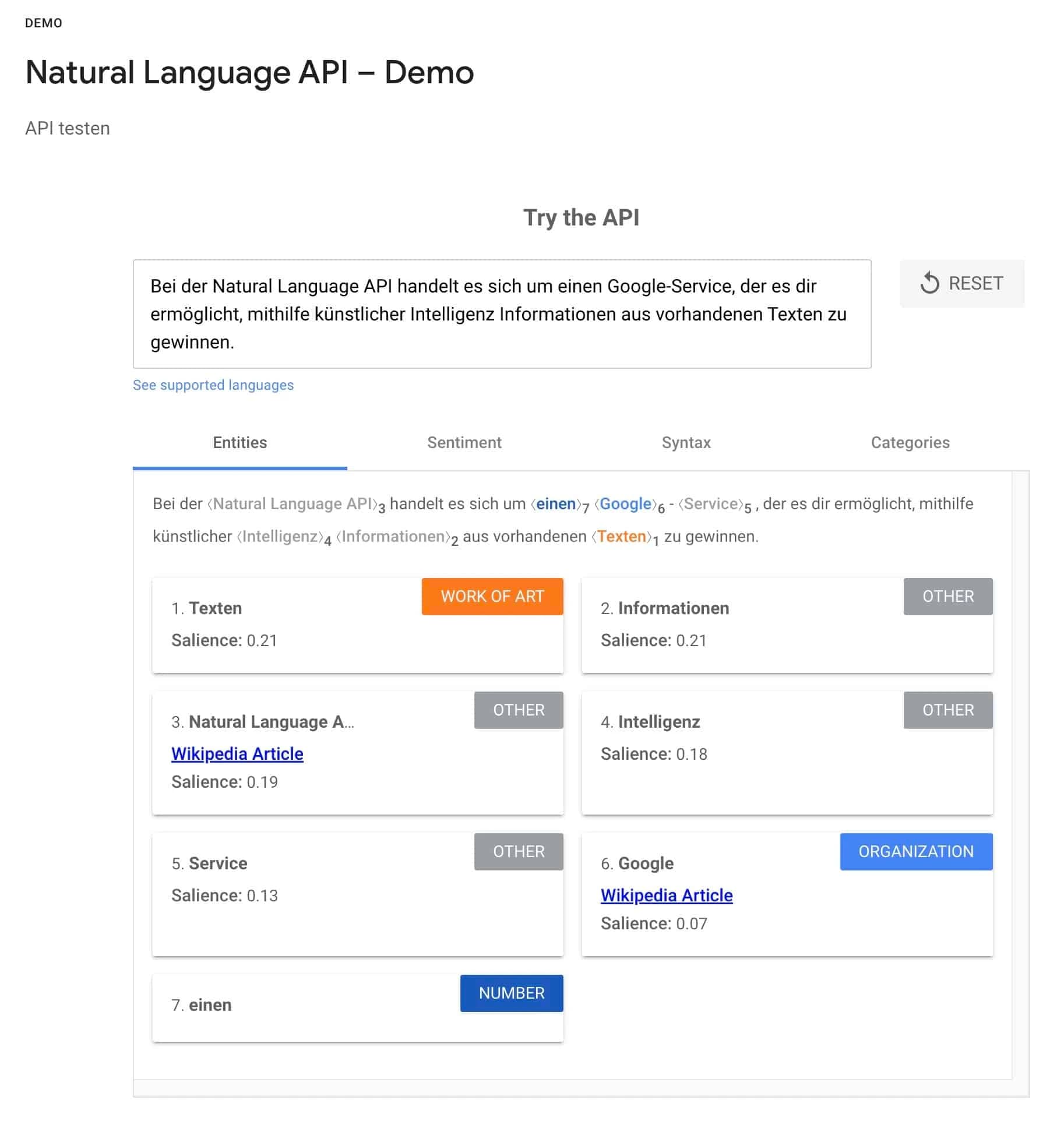
Task: Click the OTHER badge on Service
Action: click(x=518, y=851)
